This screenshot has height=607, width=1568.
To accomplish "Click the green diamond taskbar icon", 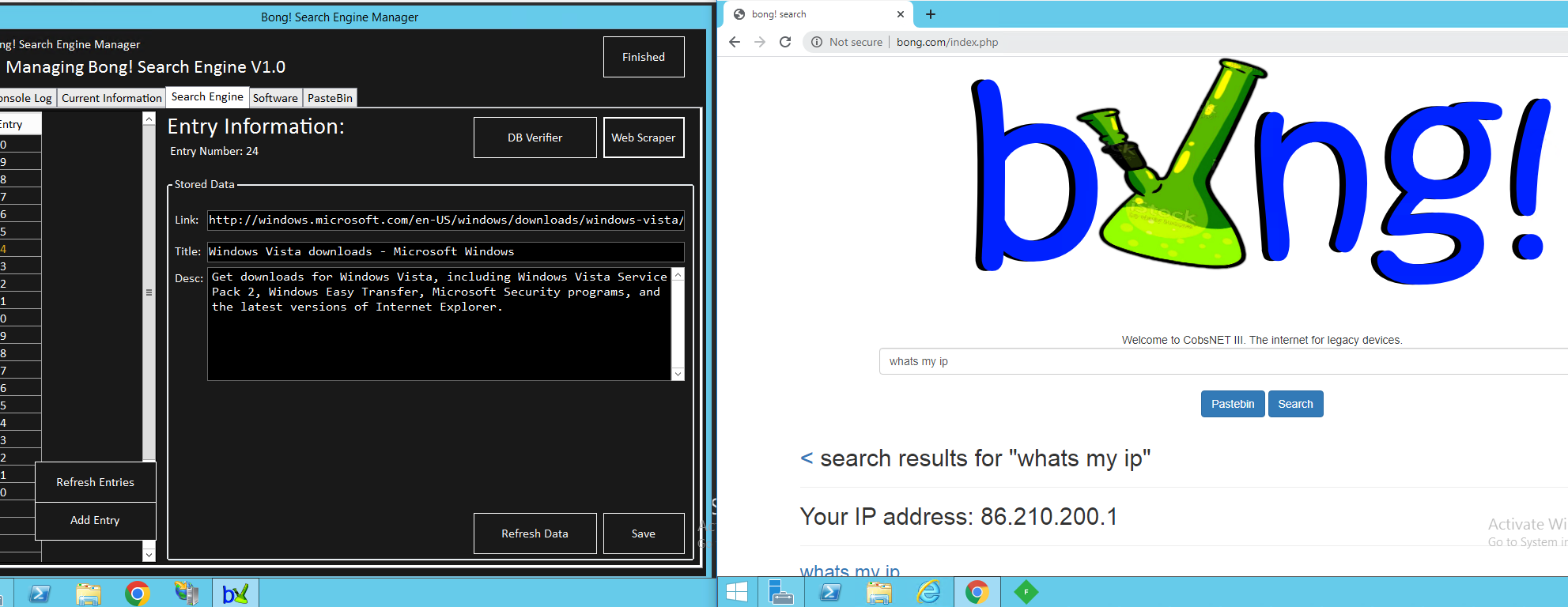I will (x=1026, y=592).
